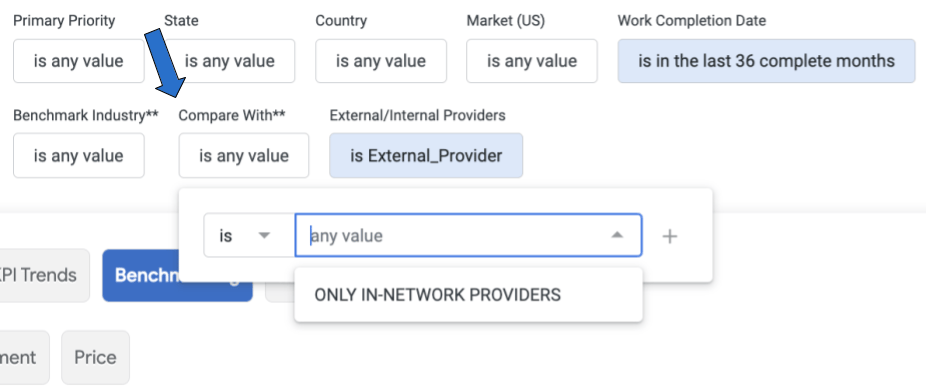Open External/Internal Providers filter
Image resolution: width=927 pixels, height=389 pixels.
point(426,155)
